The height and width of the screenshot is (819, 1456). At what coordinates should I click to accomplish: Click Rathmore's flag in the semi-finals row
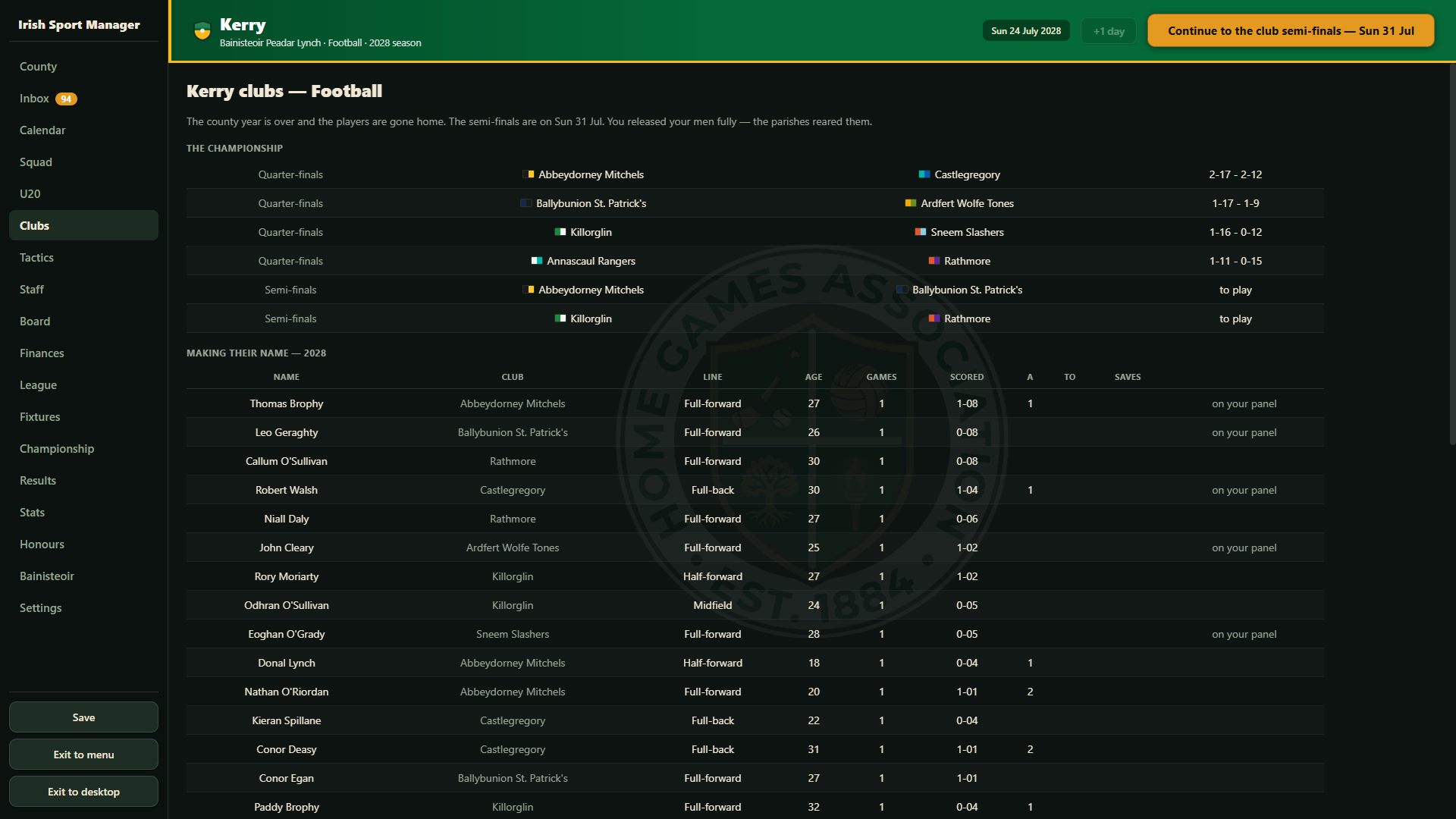[x=934, y=318]
